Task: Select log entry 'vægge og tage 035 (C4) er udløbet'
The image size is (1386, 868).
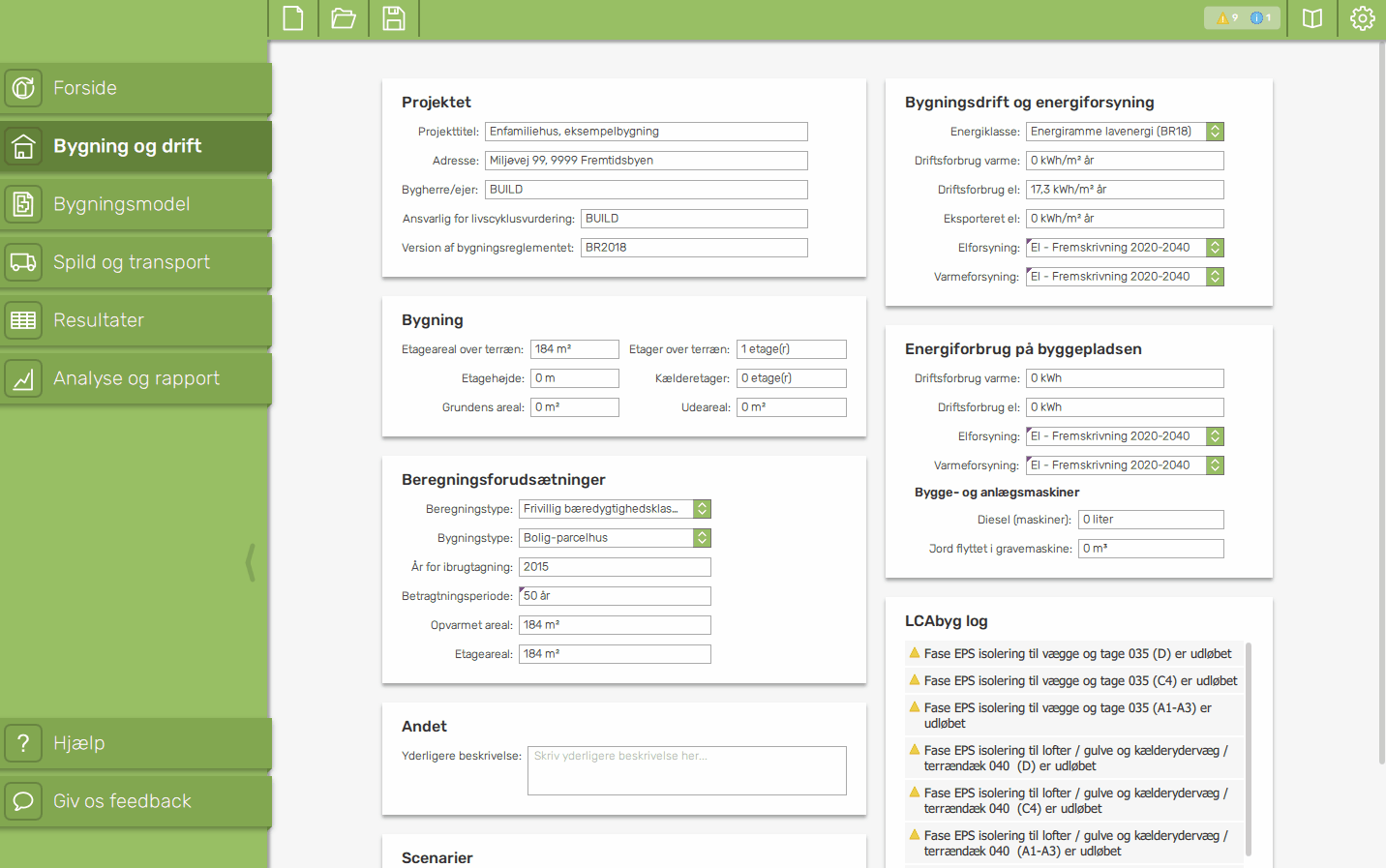Action: [x=1074, y=681]
